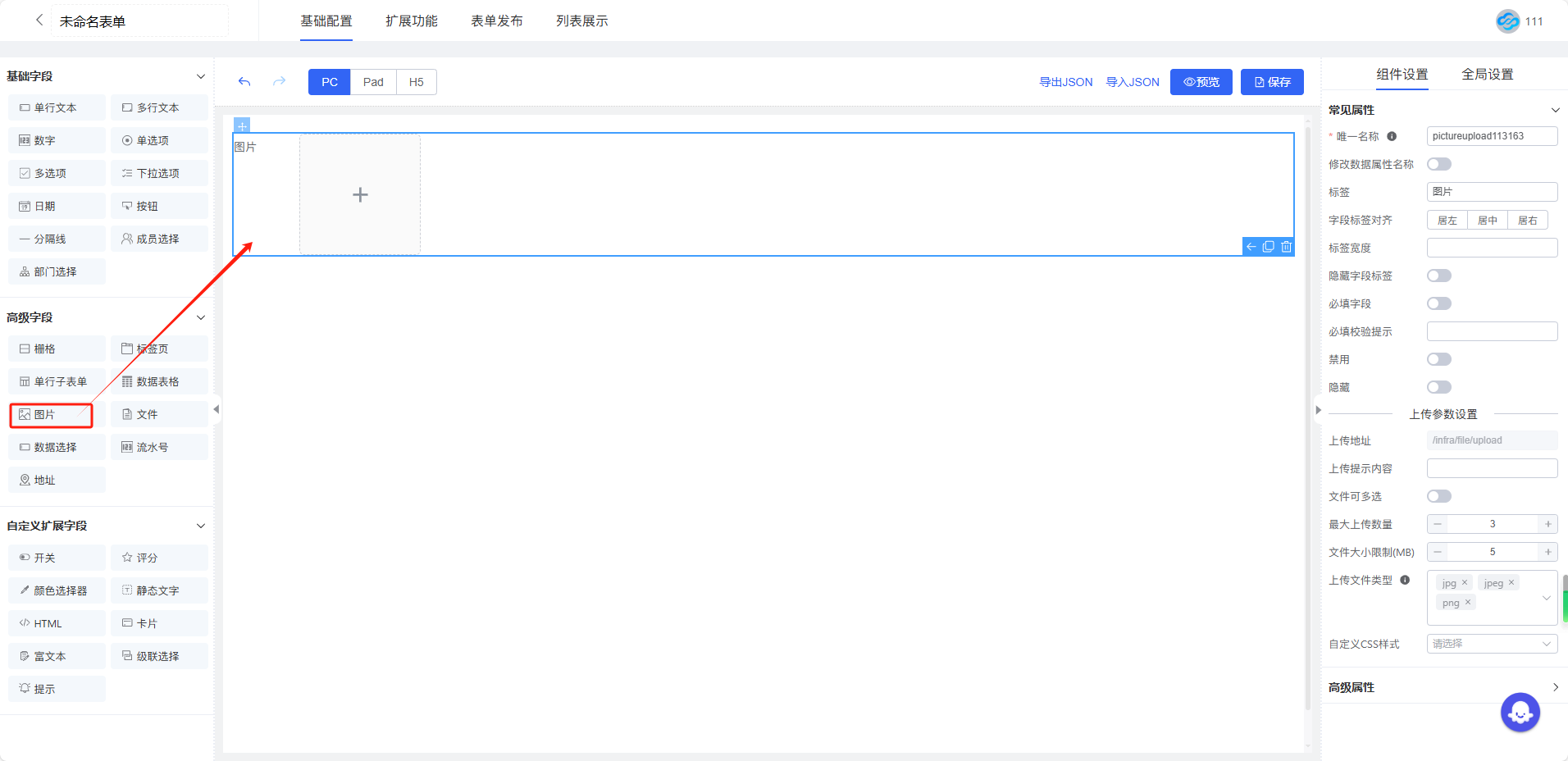Click the undo arrow icon

[x=244, y=82]
